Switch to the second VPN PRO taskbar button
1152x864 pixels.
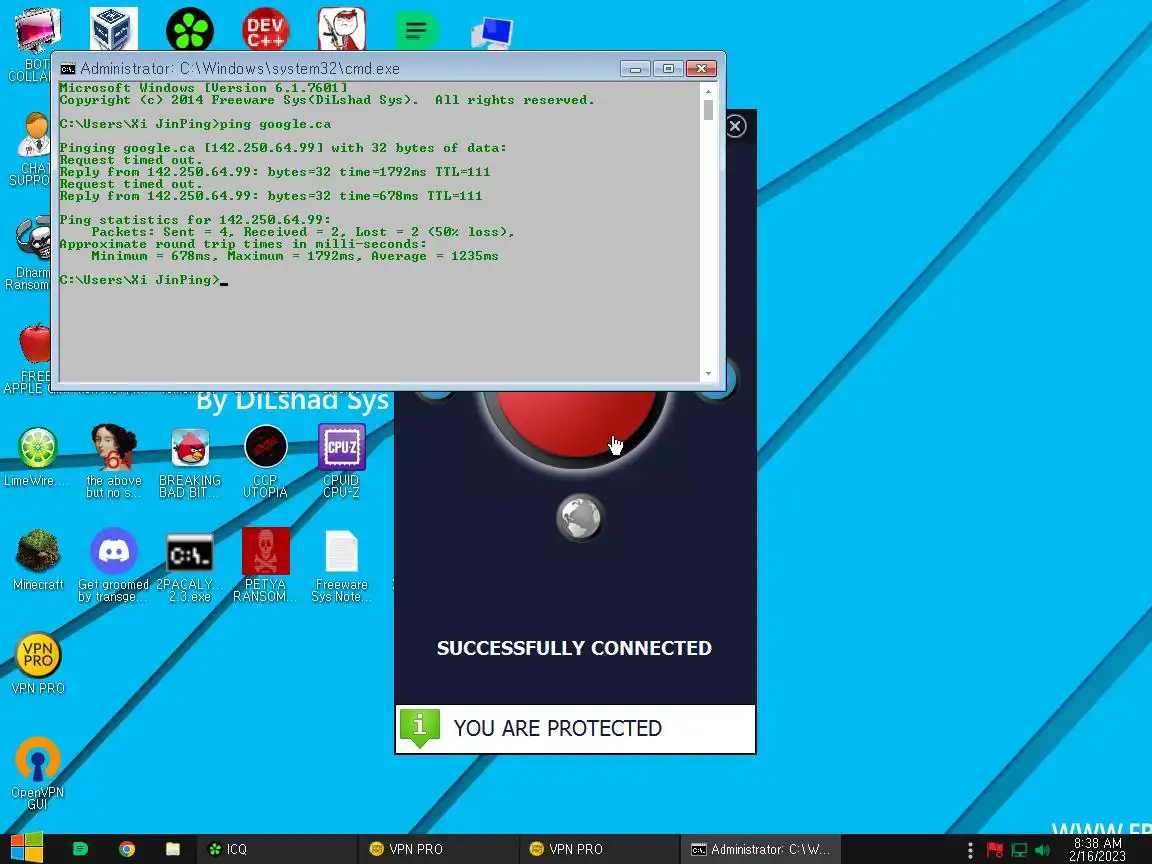tap(599, 849)
